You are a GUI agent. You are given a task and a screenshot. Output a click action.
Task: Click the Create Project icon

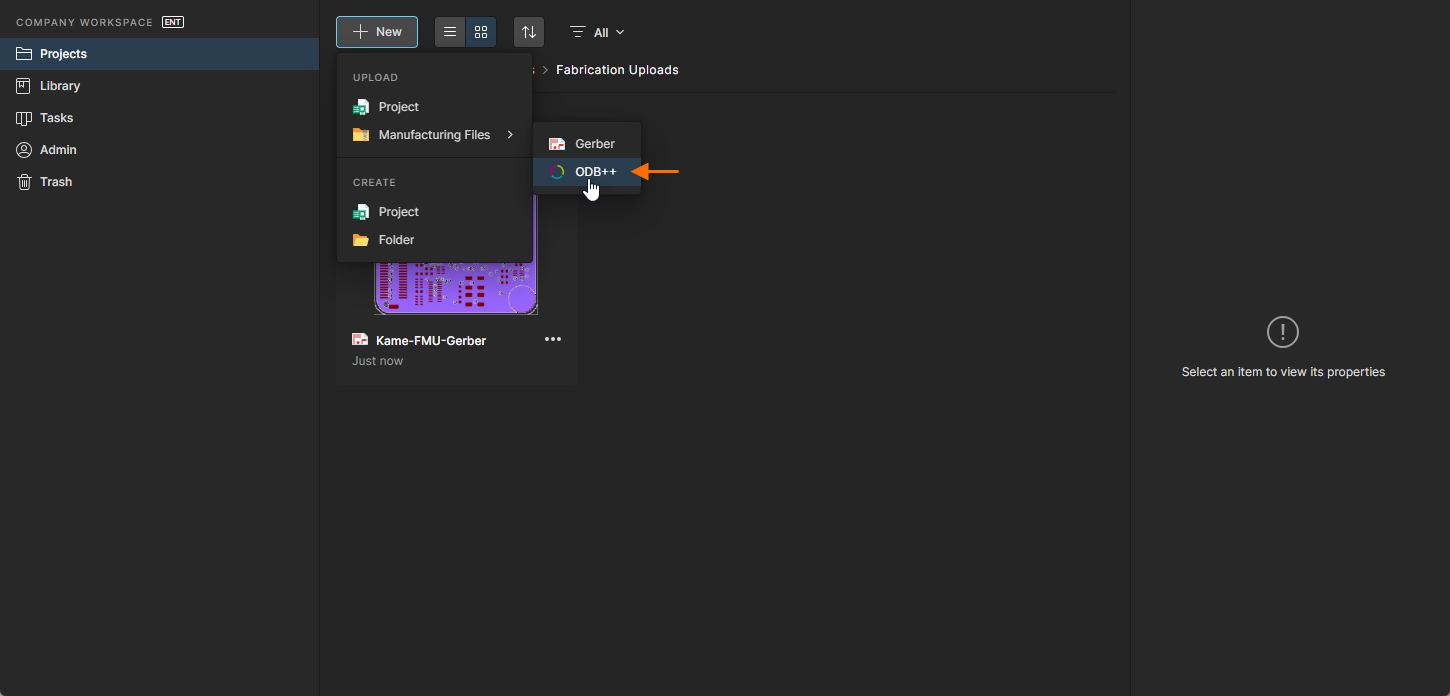[361, 212]
